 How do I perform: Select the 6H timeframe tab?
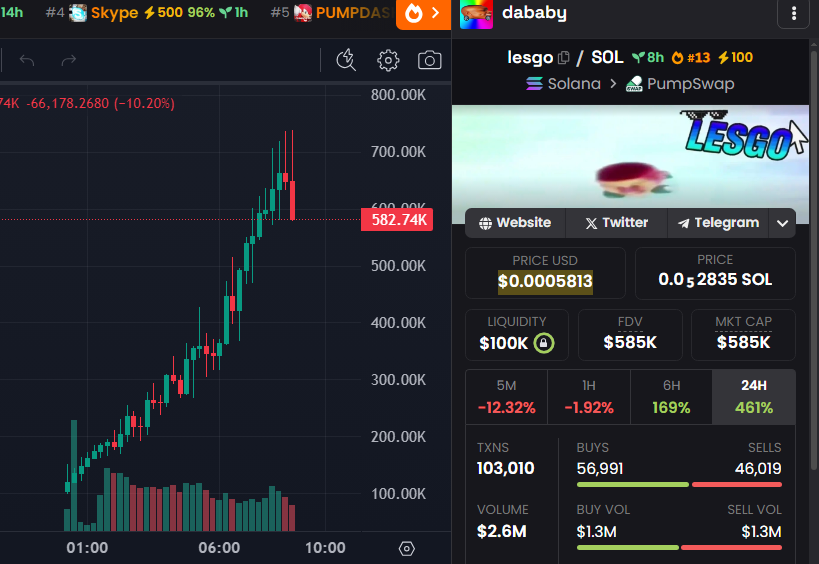tap(671, 397)
